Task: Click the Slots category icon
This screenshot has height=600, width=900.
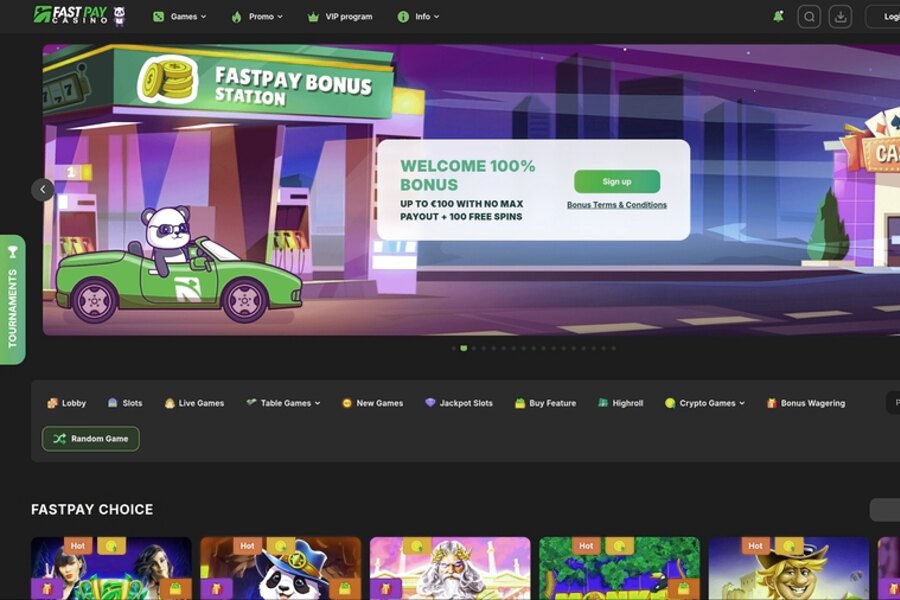Action: pos(112,403)
